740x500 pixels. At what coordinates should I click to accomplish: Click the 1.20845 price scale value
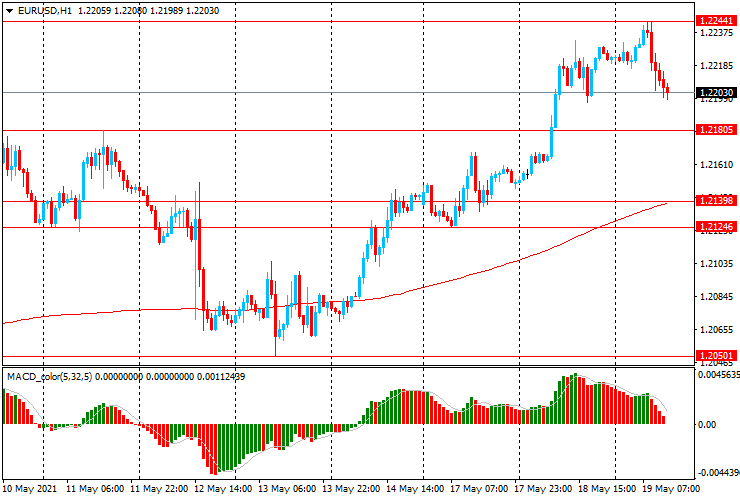coord(717,297)
